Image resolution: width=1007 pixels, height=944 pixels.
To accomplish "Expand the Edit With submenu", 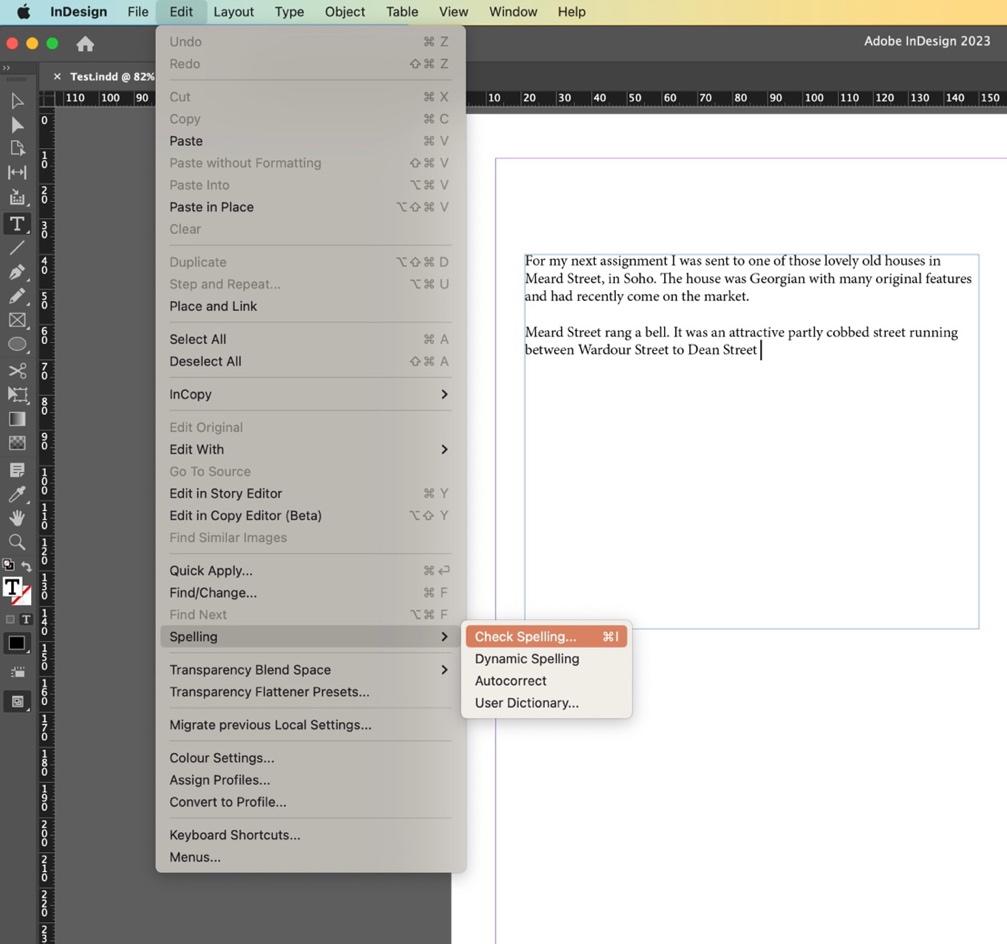I will click(310, 450).
